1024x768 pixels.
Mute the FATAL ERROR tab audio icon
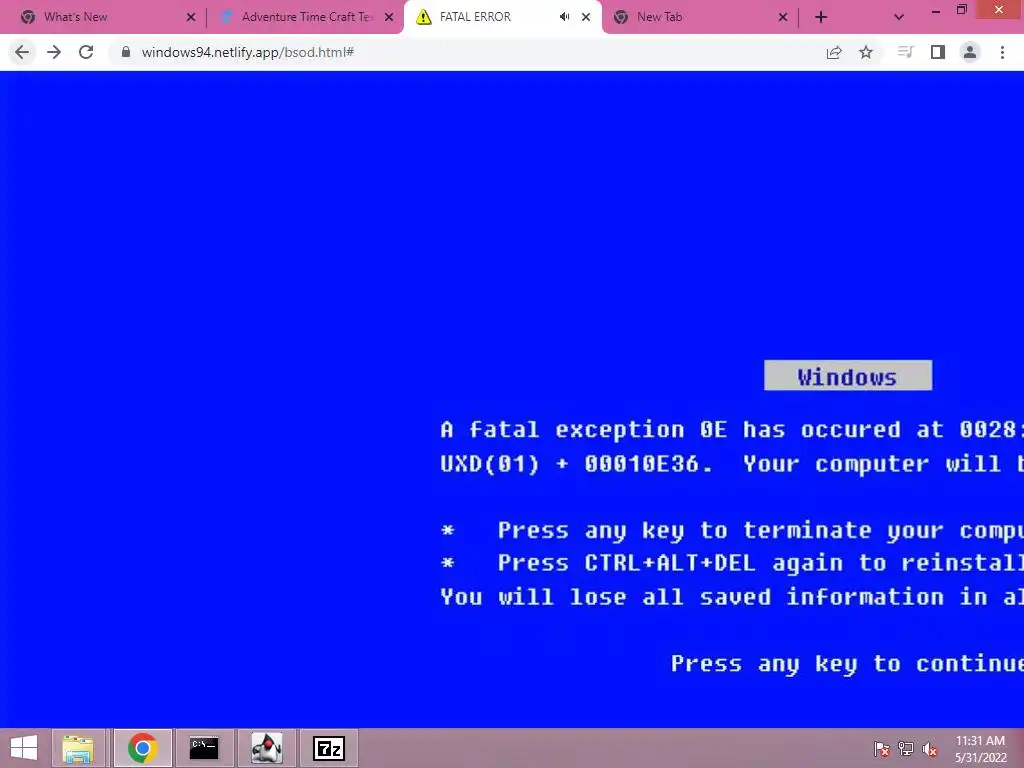tap(564, 17)
